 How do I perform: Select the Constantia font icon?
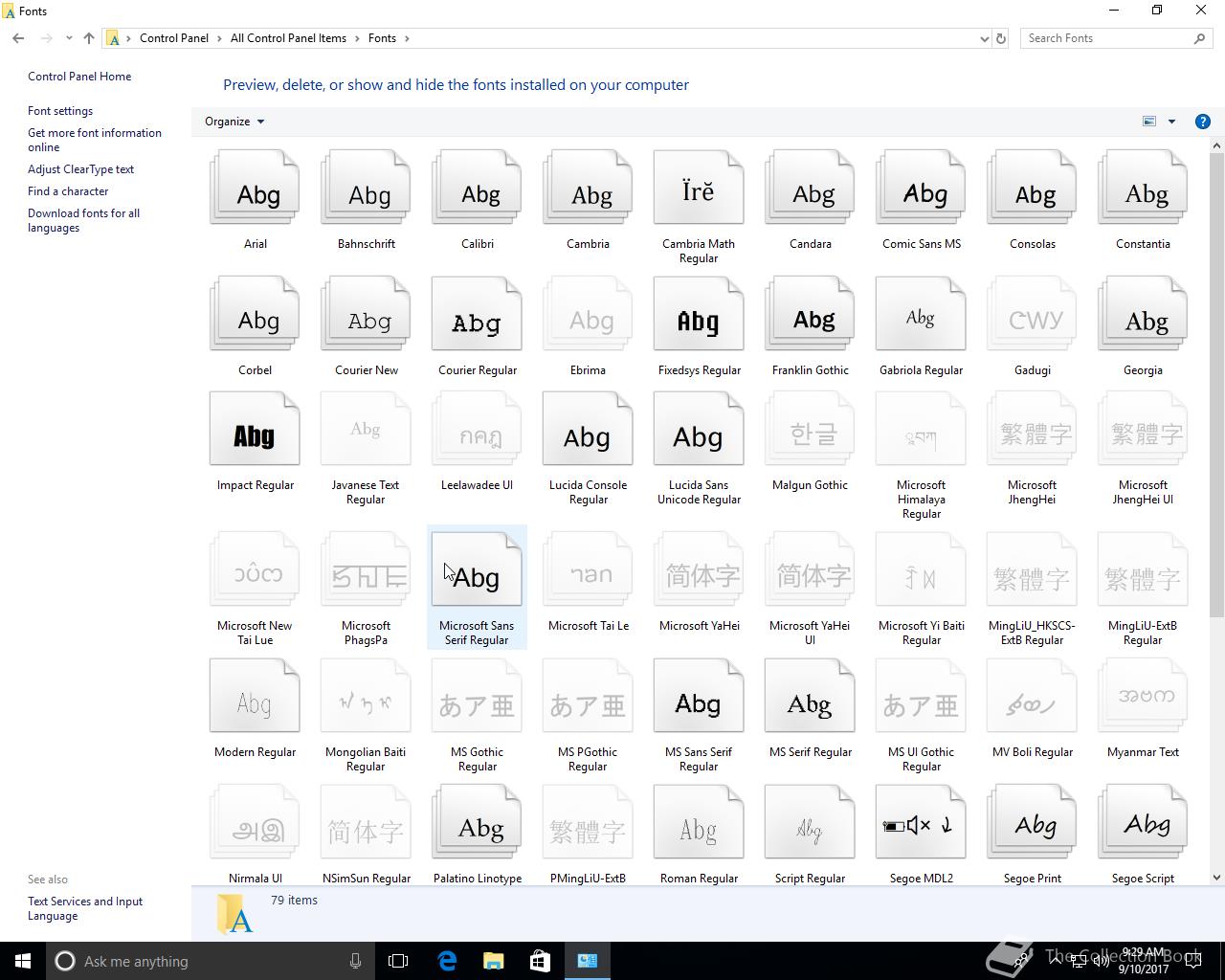point(1143,188)
